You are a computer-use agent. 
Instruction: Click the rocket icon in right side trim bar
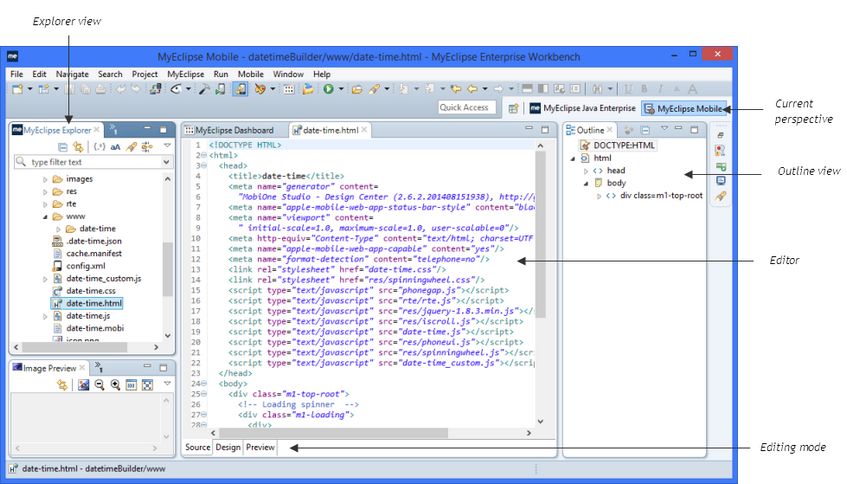721,196
